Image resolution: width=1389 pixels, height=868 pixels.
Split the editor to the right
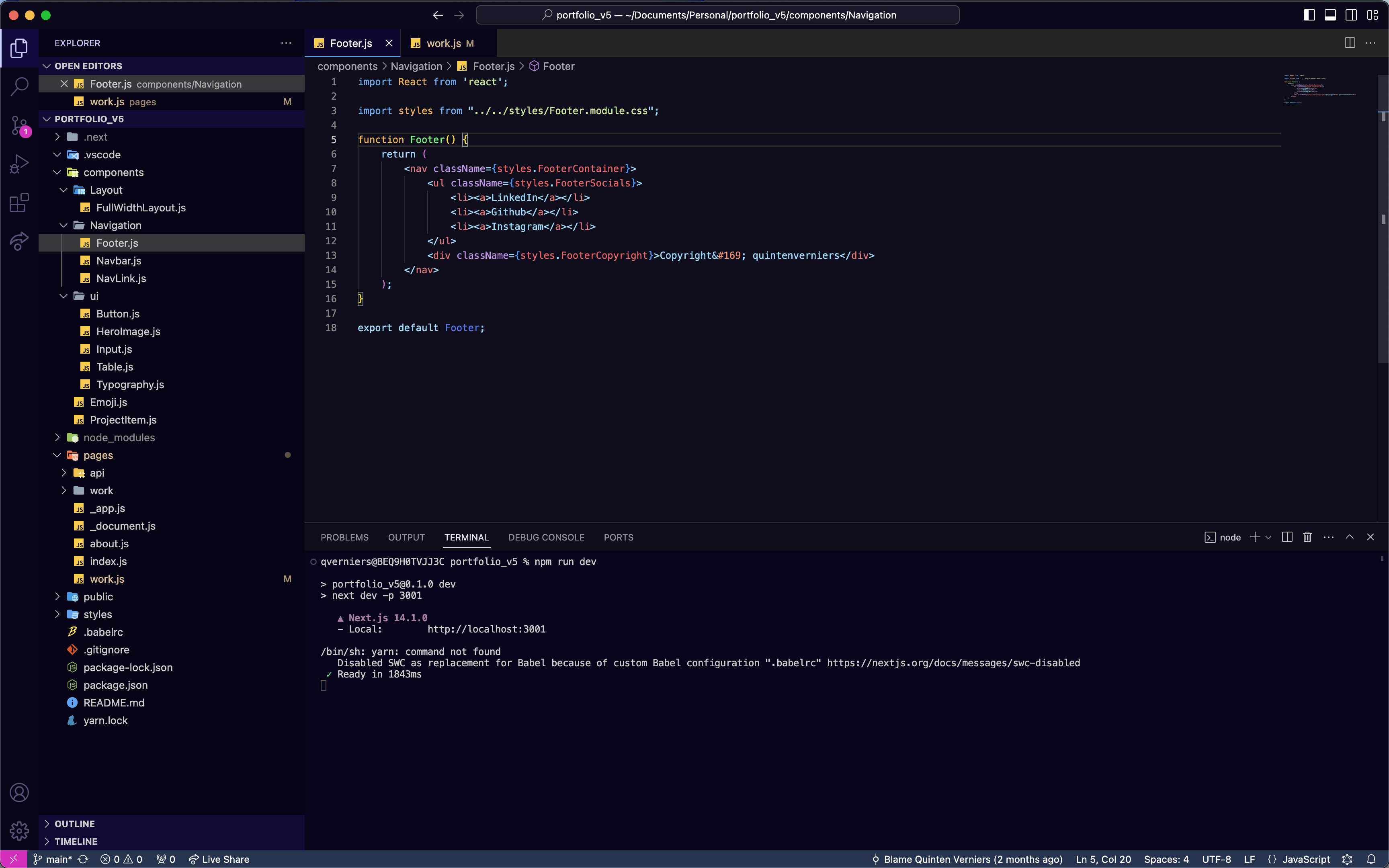tap(1350, 43)
